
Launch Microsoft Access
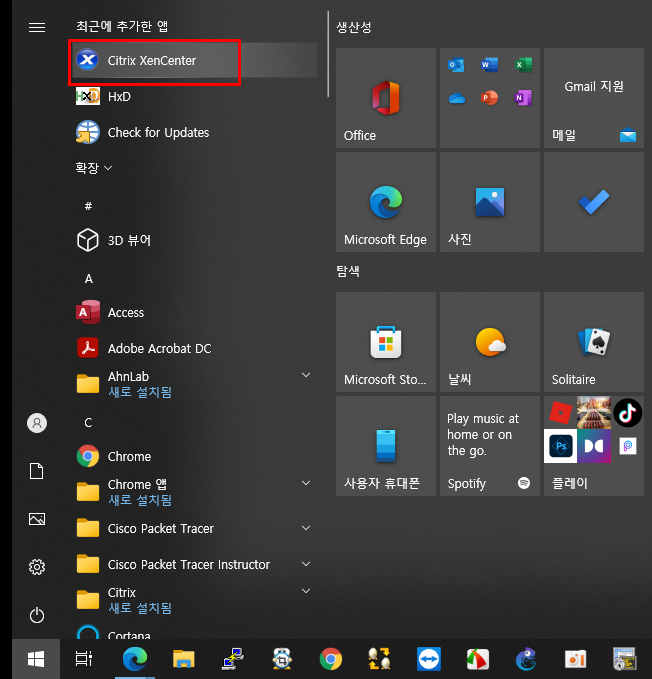click(x=195, y=312)
